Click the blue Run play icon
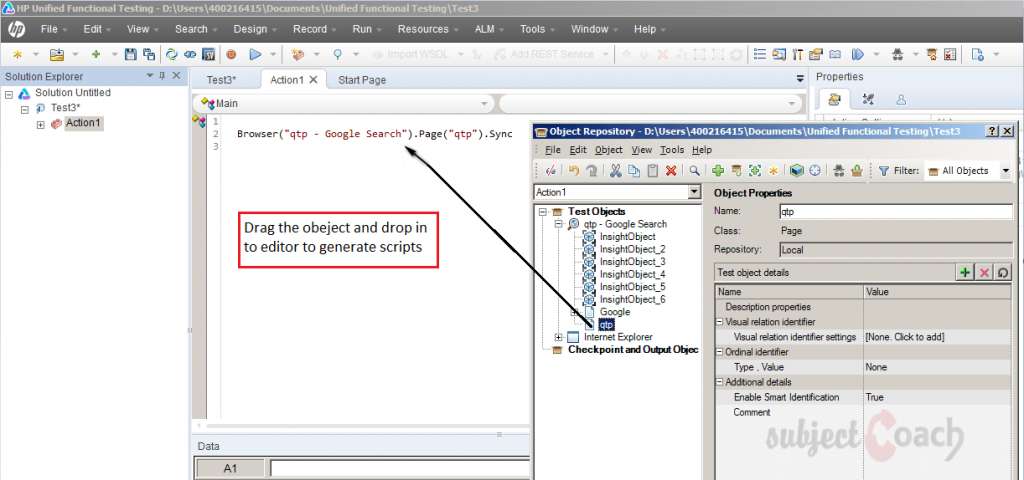This screenshot has width=1024, height=480. 255,54
